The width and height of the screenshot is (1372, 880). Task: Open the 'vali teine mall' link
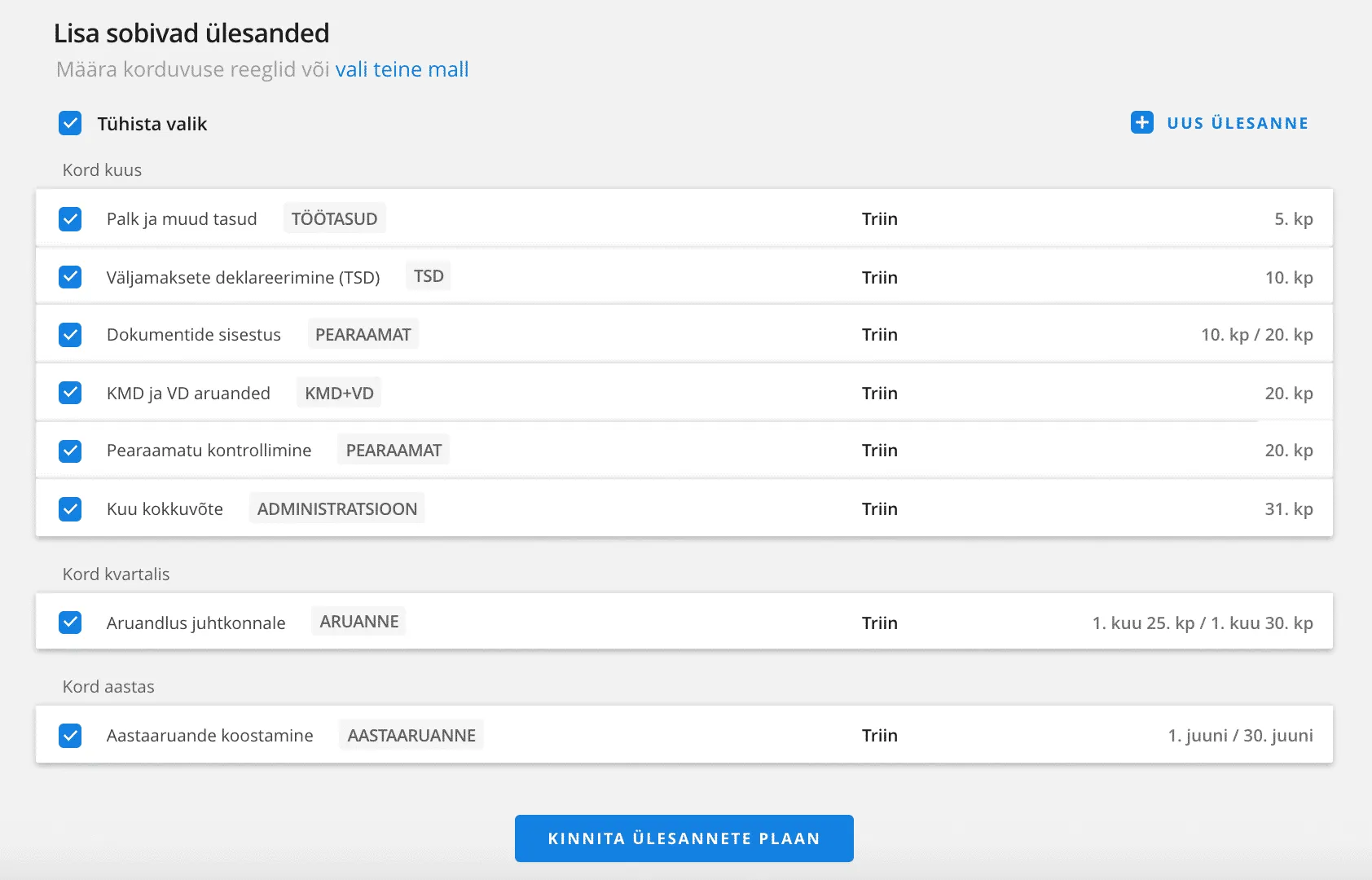(402, 69)
